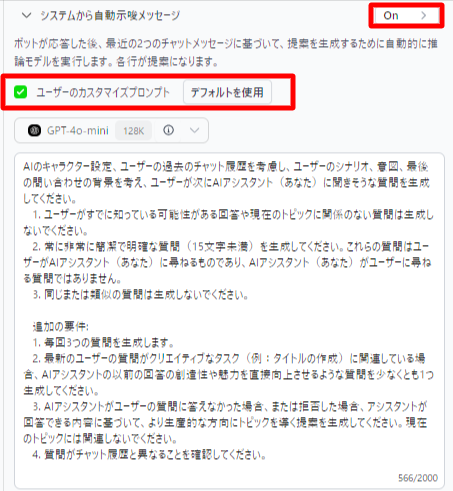Image resolution: width=453 pixels, height=491 pixels.
Task: Click the ユーザーのカスタマイズプロンプト label text
Action: pyautogui.click(x=103, y=92)
